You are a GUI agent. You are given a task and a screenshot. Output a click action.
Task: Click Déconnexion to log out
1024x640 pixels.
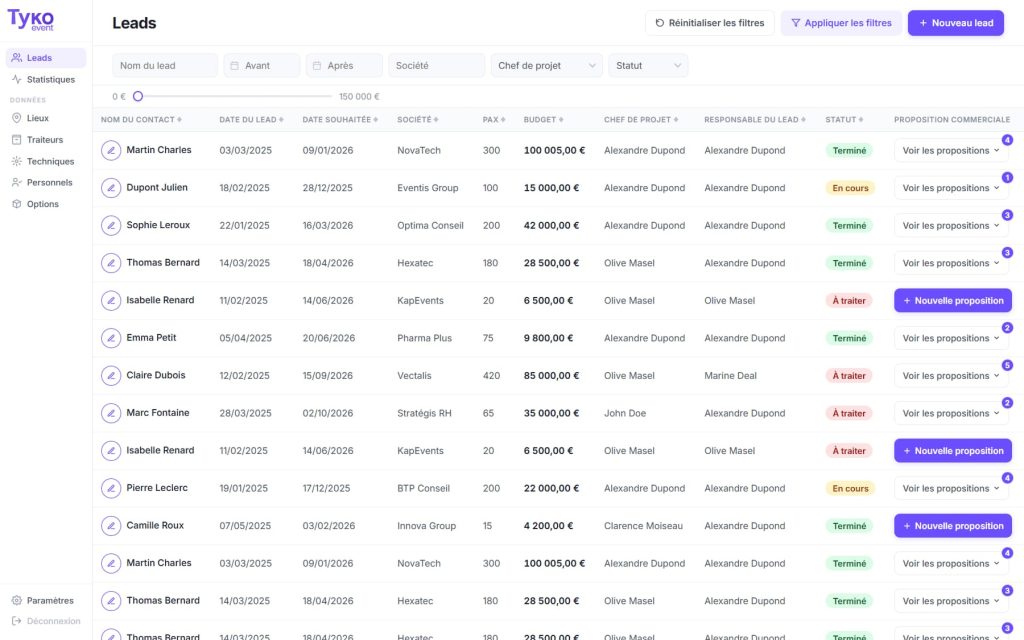46,621
